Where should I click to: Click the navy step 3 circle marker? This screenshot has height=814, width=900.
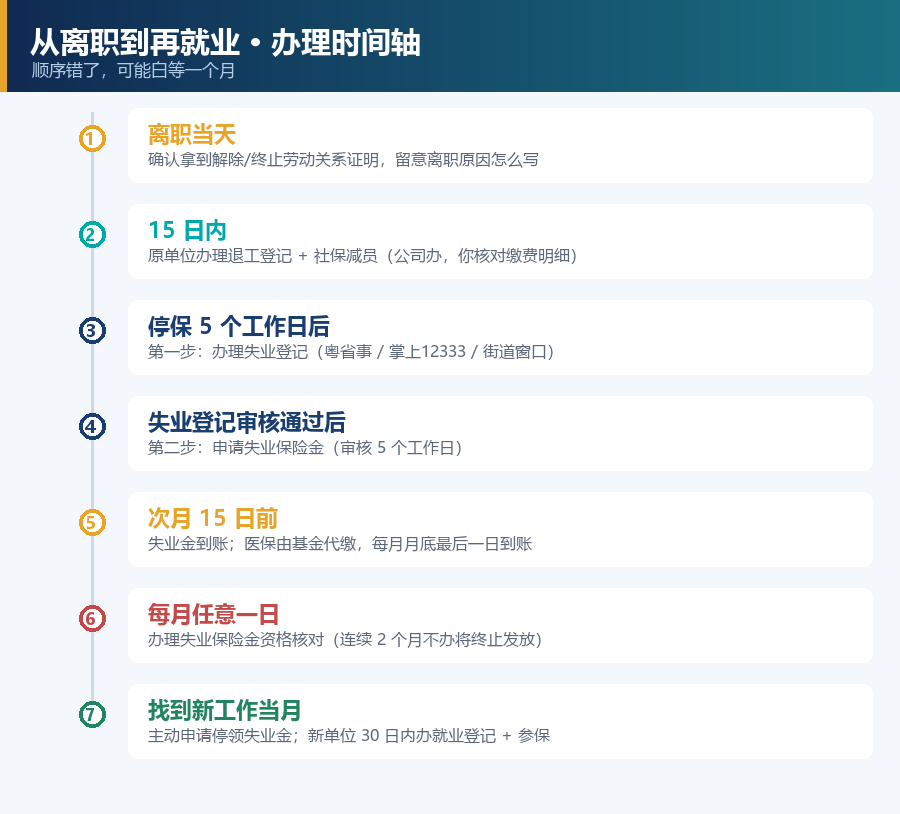click(92, 331)
